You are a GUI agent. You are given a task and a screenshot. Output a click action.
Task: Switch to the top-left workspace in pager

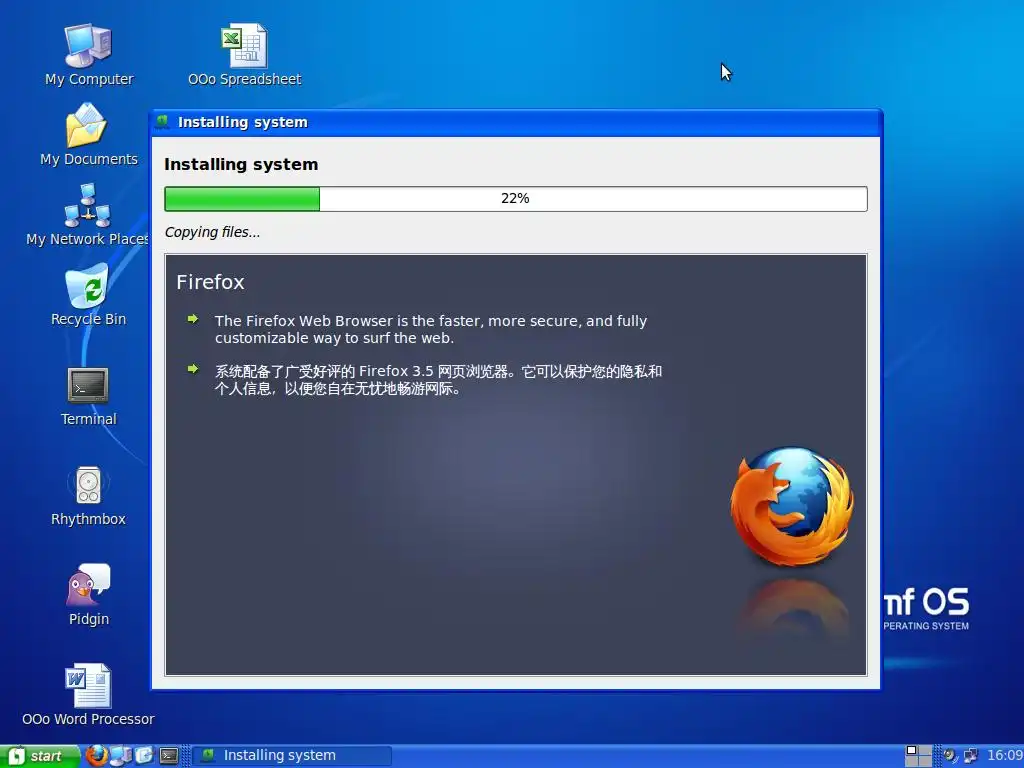click(912, 750)
